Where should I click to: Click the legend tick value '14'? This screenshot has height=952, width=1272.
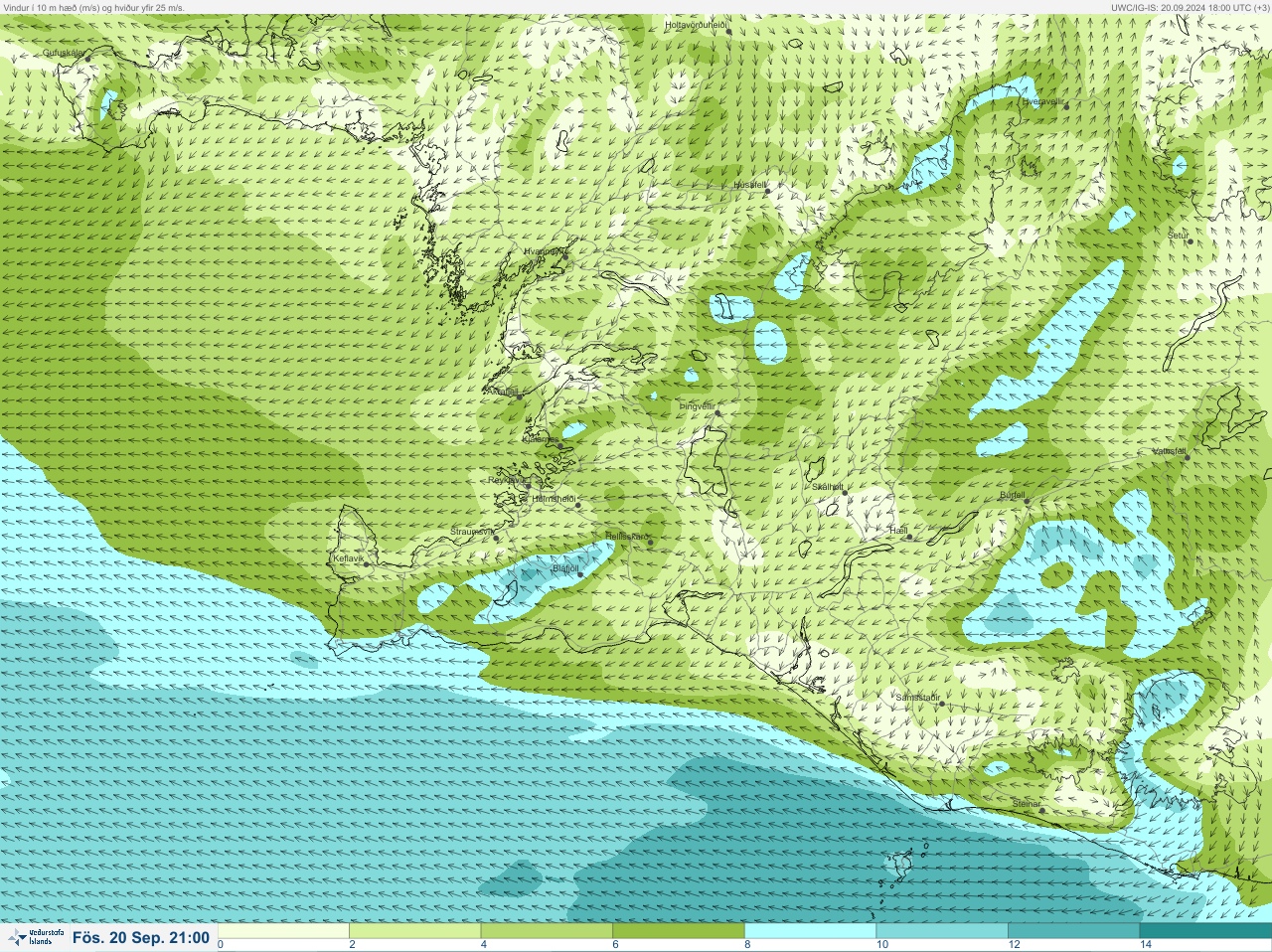(1146, 944)
